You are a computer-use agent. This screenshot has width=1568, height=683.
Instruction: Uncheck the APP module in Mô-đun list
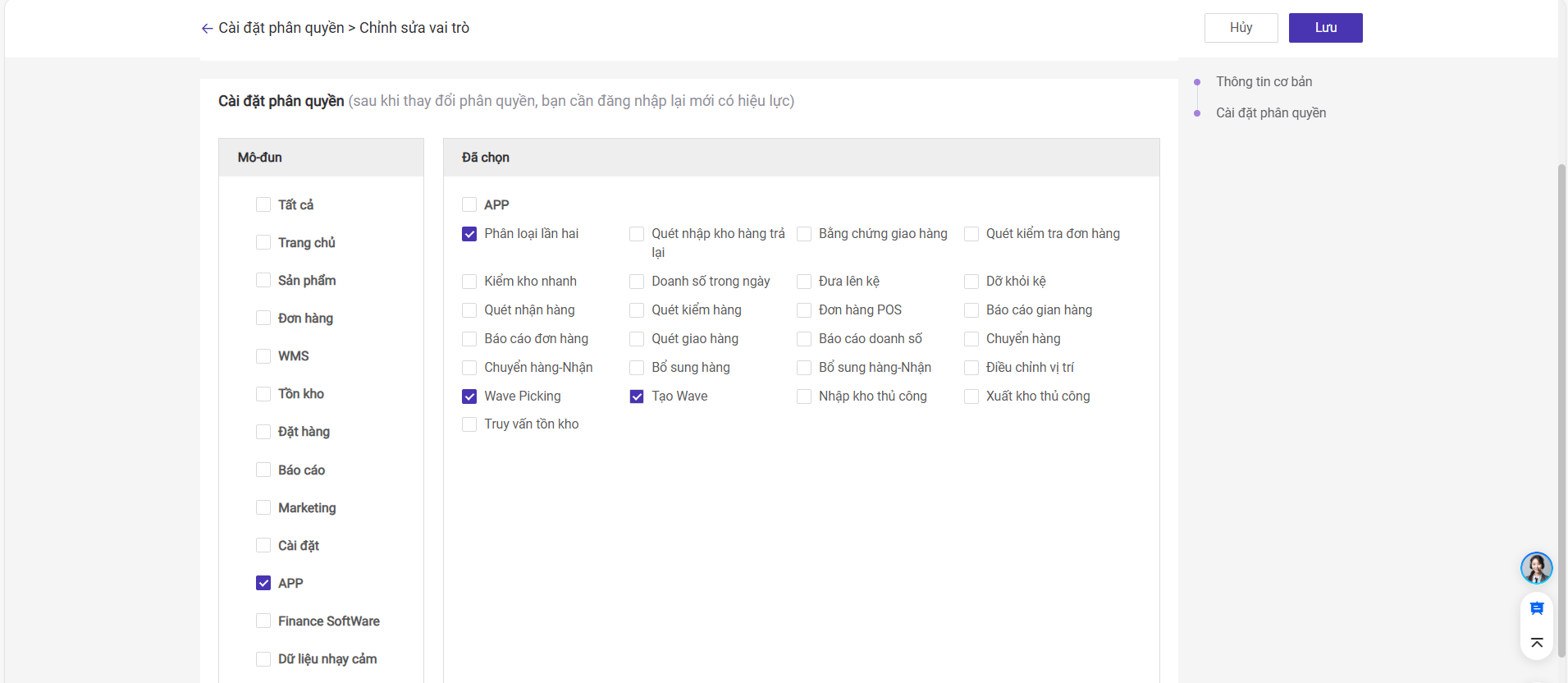263,583
